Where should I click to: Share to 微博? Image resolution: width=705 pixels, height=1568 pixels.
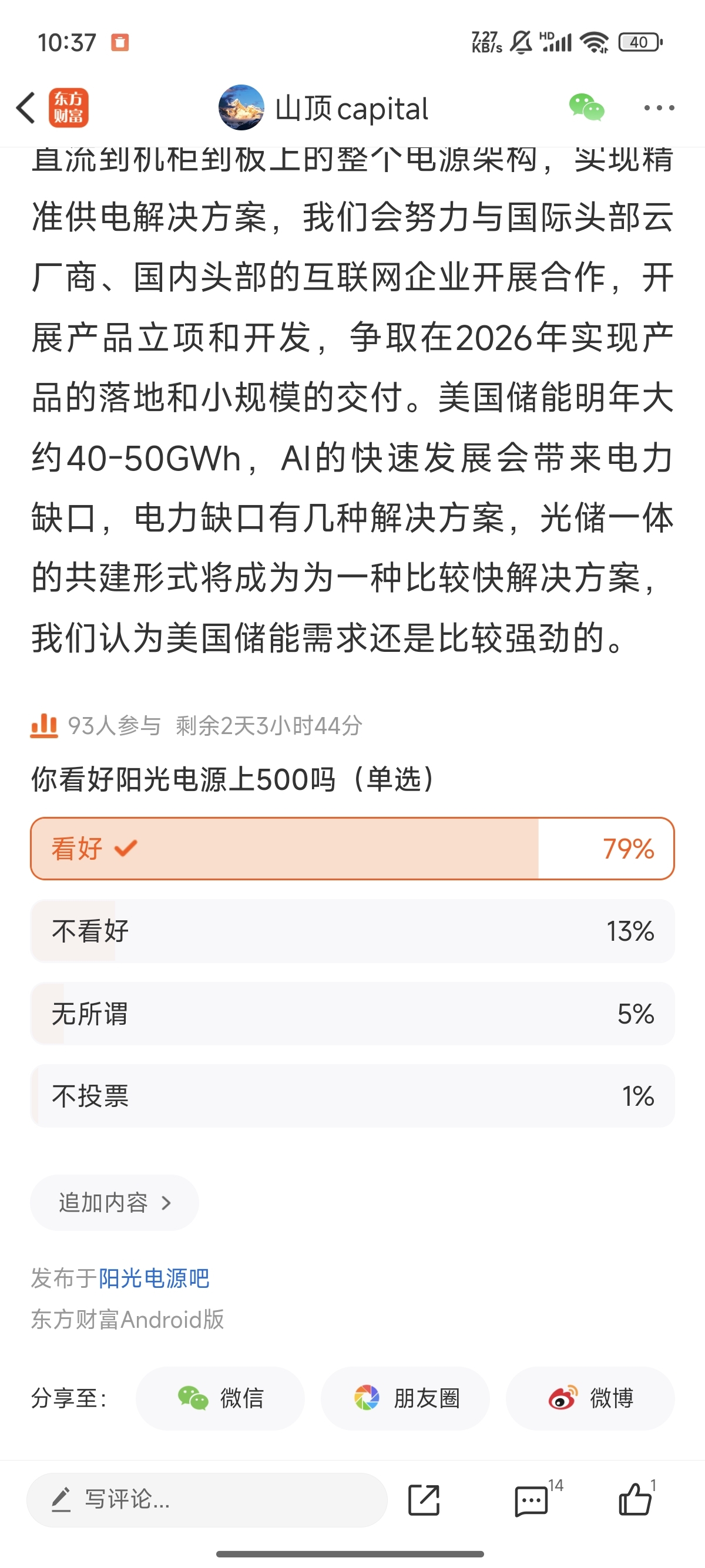click(x=590, y=1398)
